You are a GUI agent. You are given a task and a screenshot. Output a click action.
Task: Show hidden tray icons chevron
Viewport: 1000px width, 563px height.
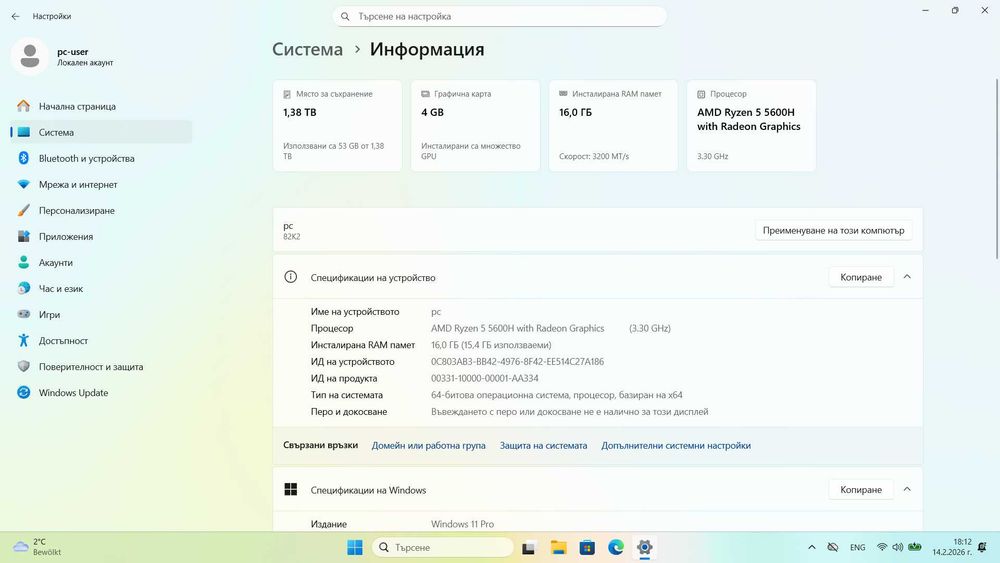(x=812, y=547)
